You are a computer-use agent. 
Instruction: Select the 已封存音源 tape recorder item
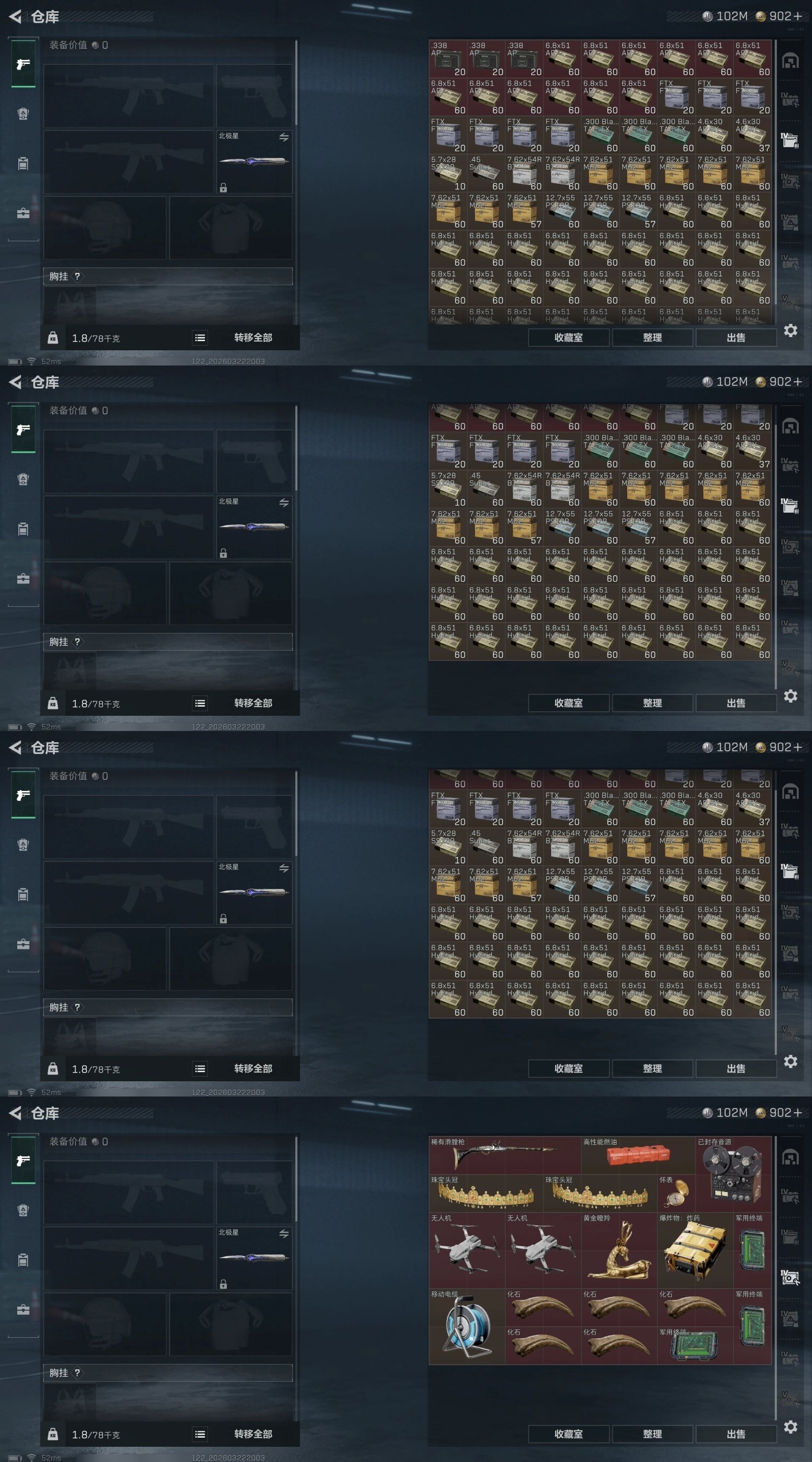[x=733, y=1174]
